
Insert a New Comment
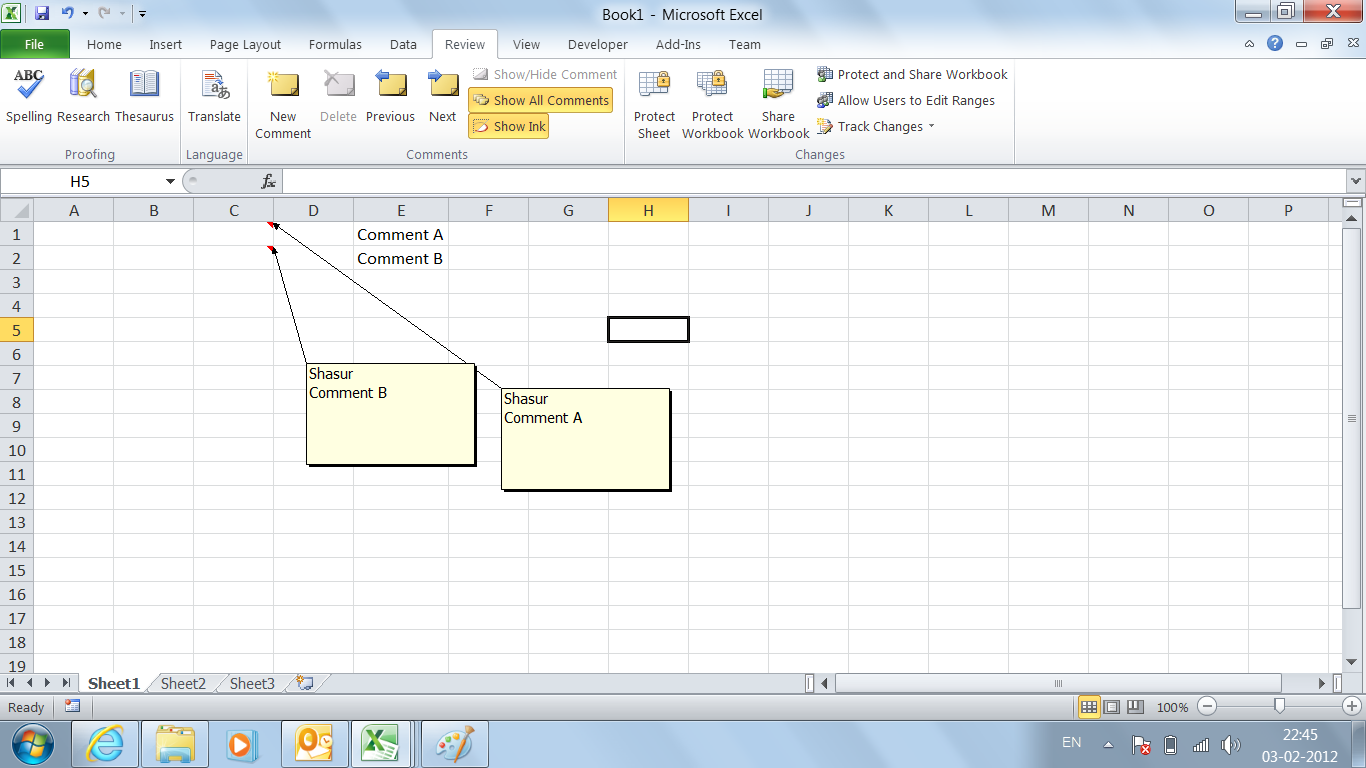tap(282, 100)
